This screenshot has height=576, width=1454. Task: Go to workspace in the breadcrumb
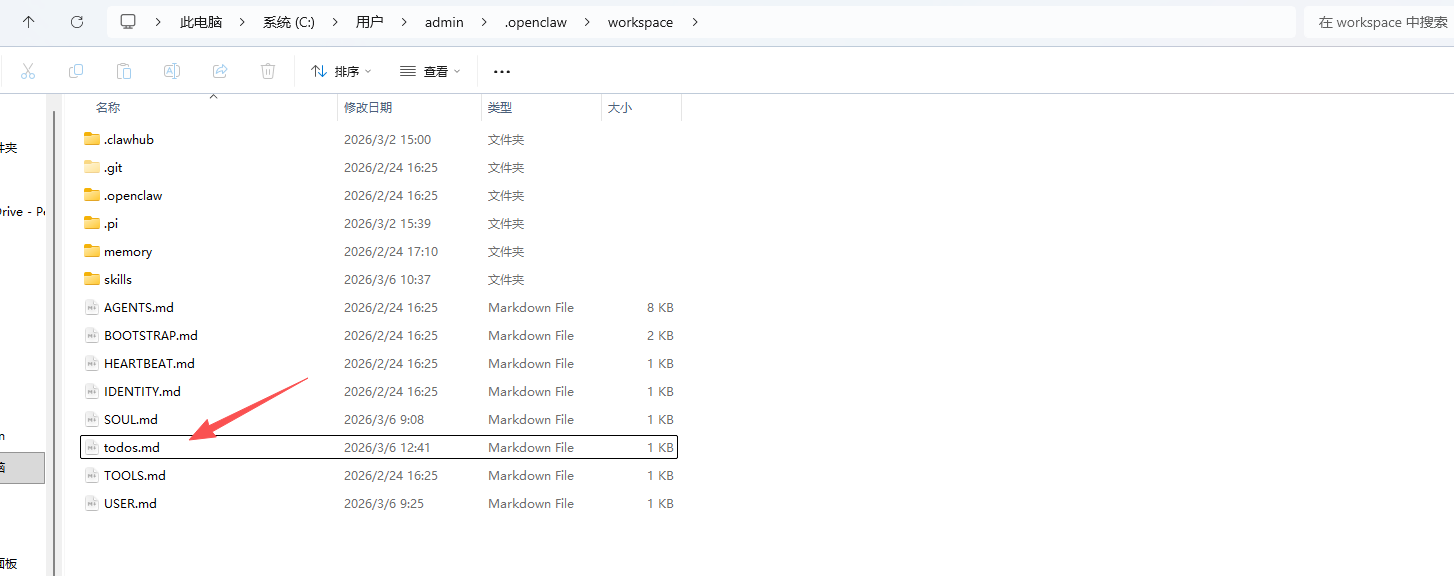[640, 22]
